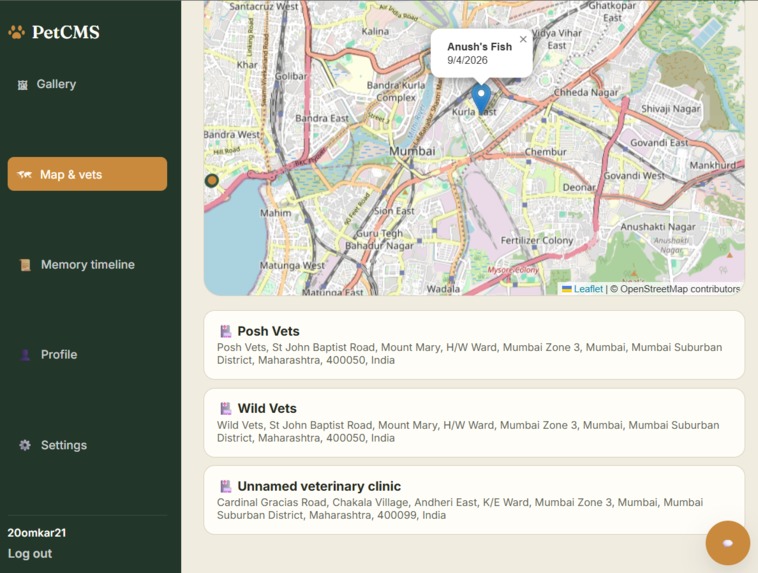The height and width of the screenshot is (573, 758).
Task: Click the Bandra East map label
Action: tap(321, 118)
